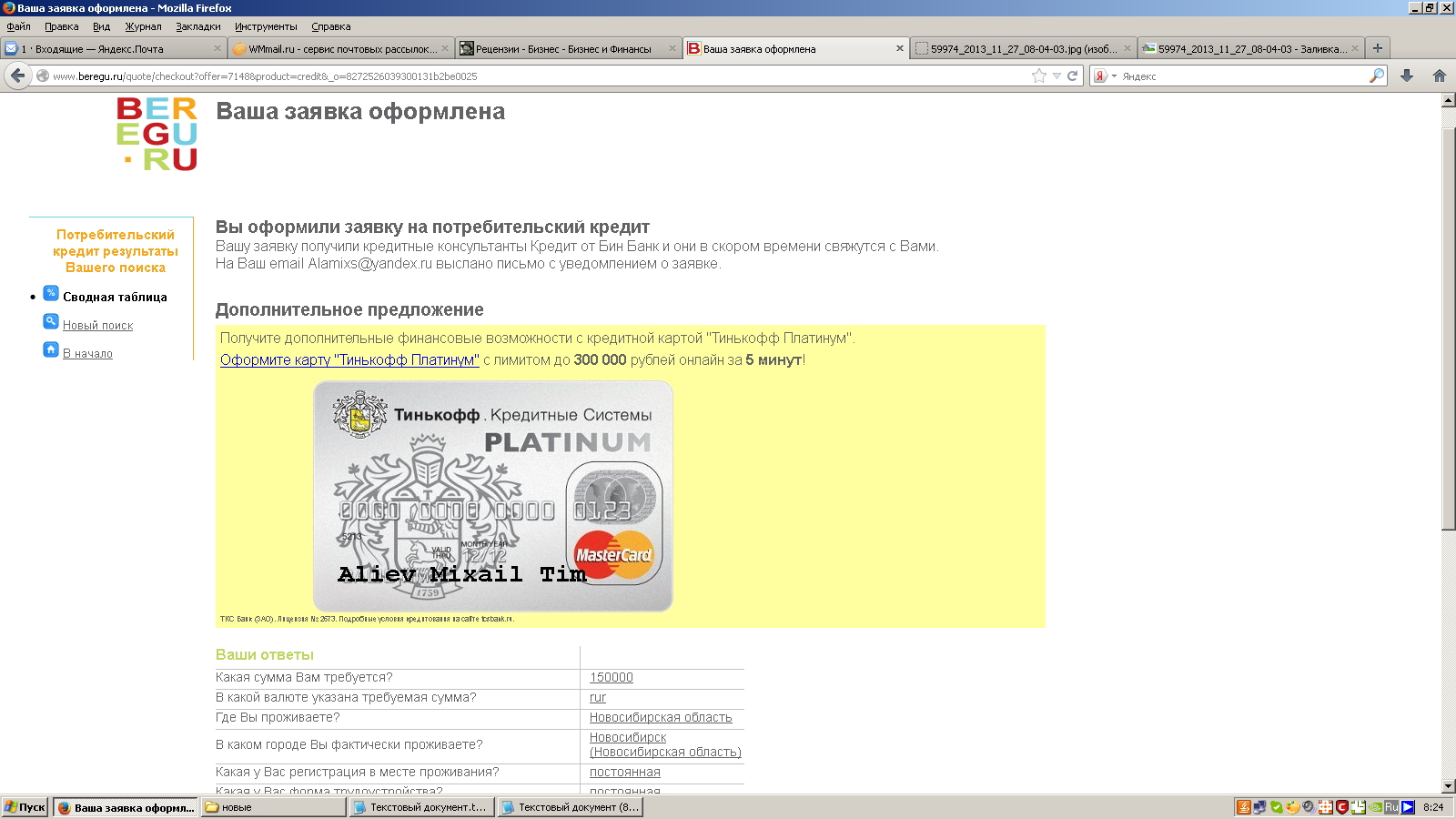Click the Ru language indicator
The height and width of the screenshot is (819, 1456).
pyautogui.click(x=1391, y=807)
